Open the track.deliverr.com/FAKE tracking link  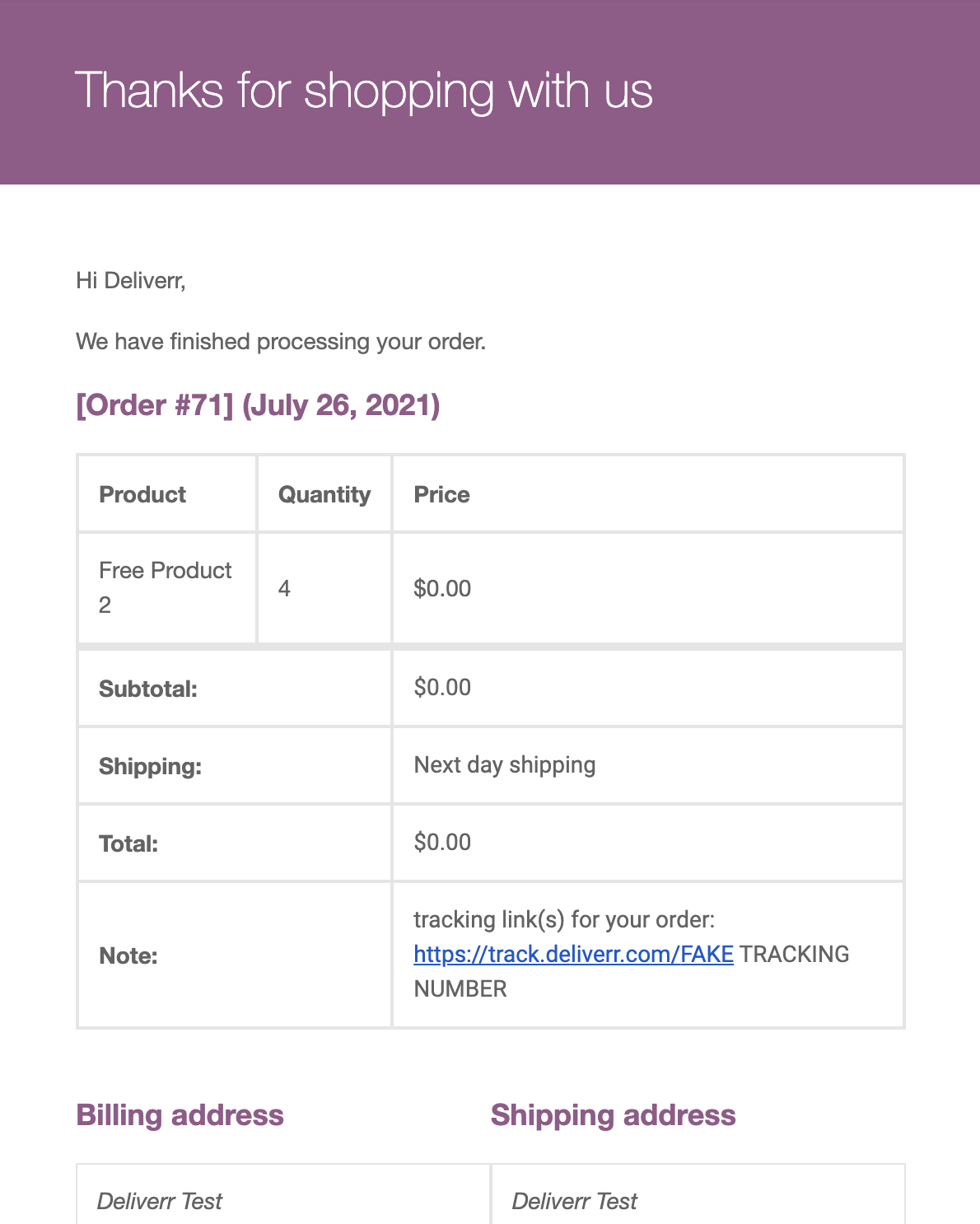click(x=573, y=954)
